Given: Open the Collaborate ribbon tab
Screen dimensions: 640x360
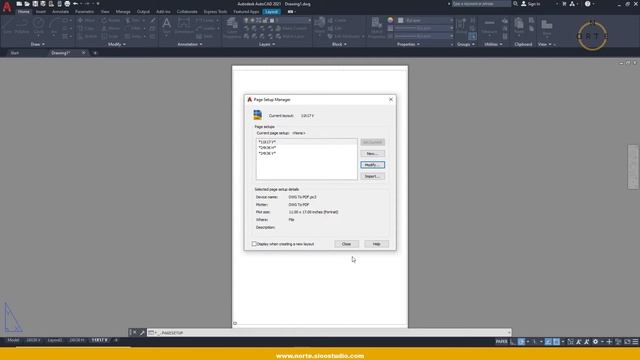Looking at the screenshot, I should pos(187,12).
